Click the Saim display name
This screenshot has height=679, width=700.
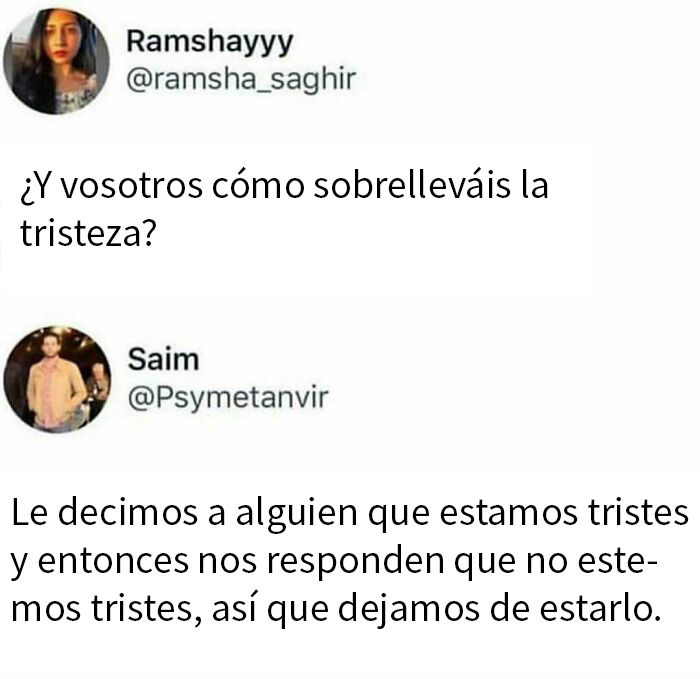(x=163, y=359)
